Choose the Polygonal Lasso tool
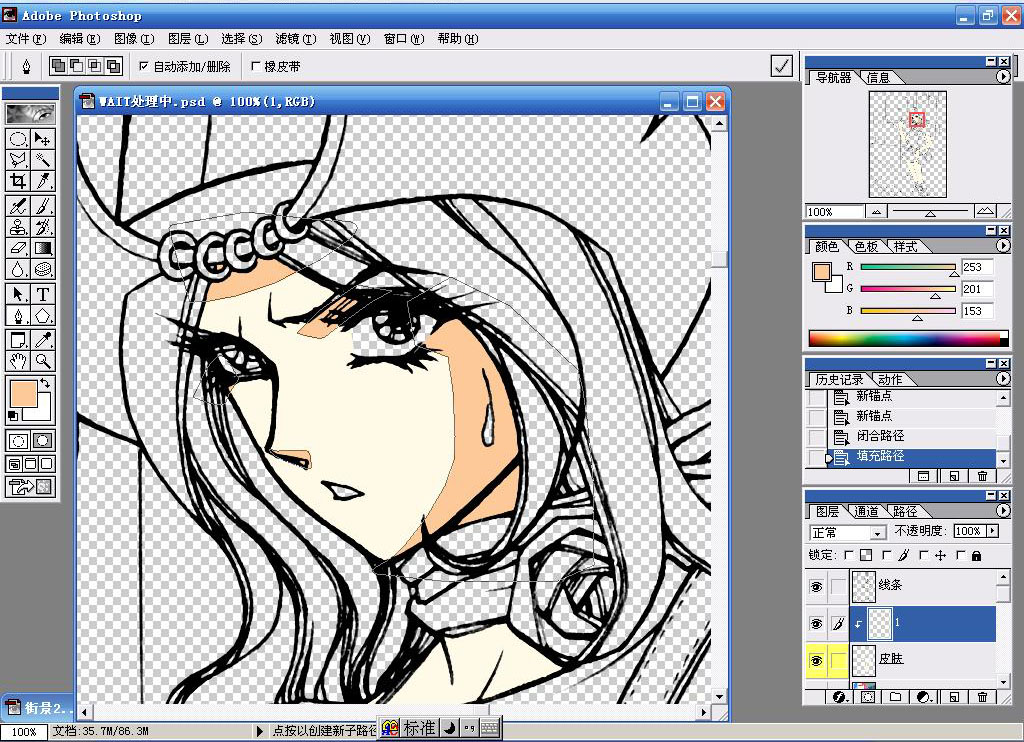This screenshot has width=1024, height=742. (18, 159)
